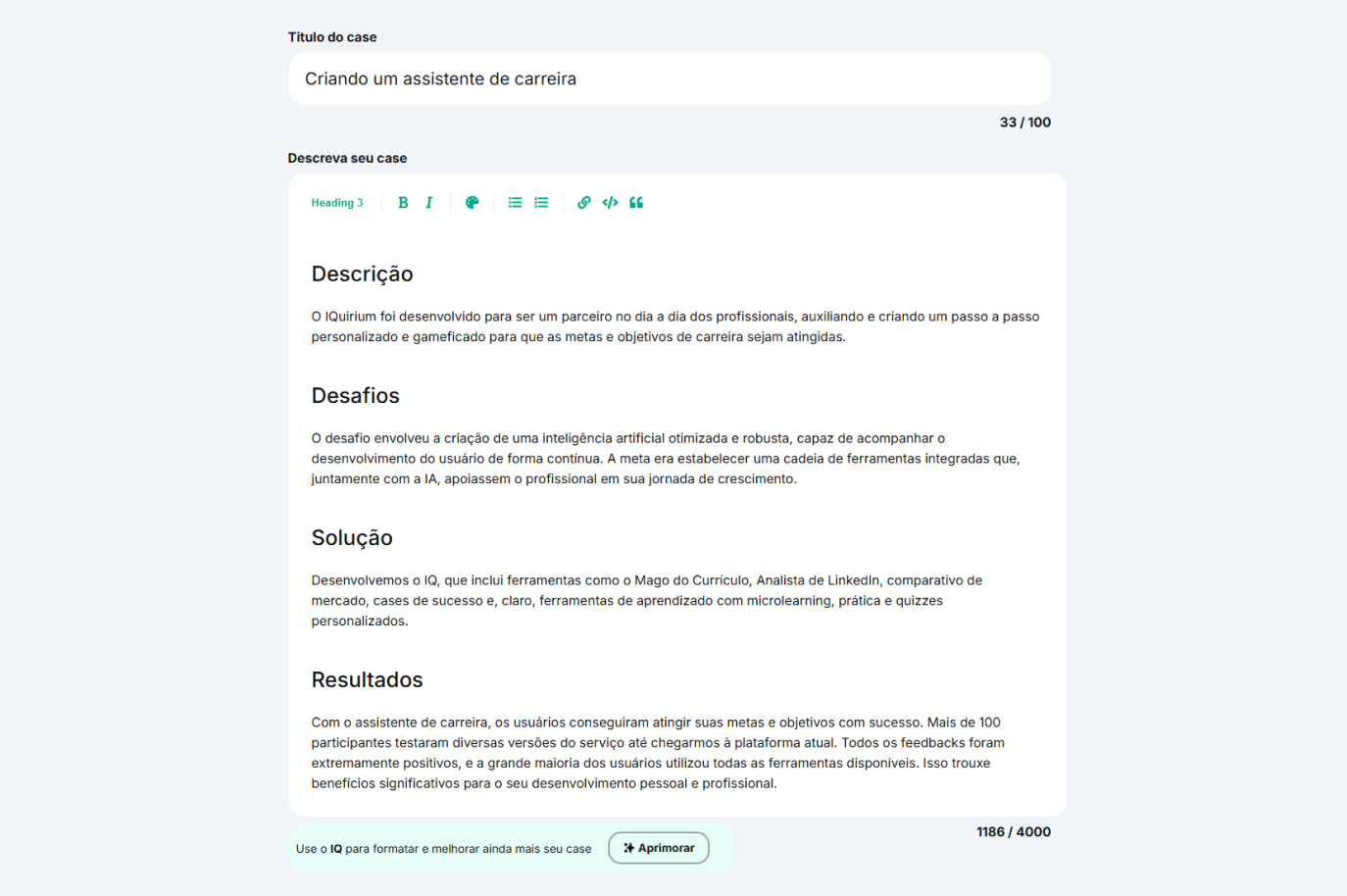This screenshot has height=896, width=1347.
Task: Click the paragraph starting 'O IQuirium foi desenvolvido'
Action: tap(674, 326)
